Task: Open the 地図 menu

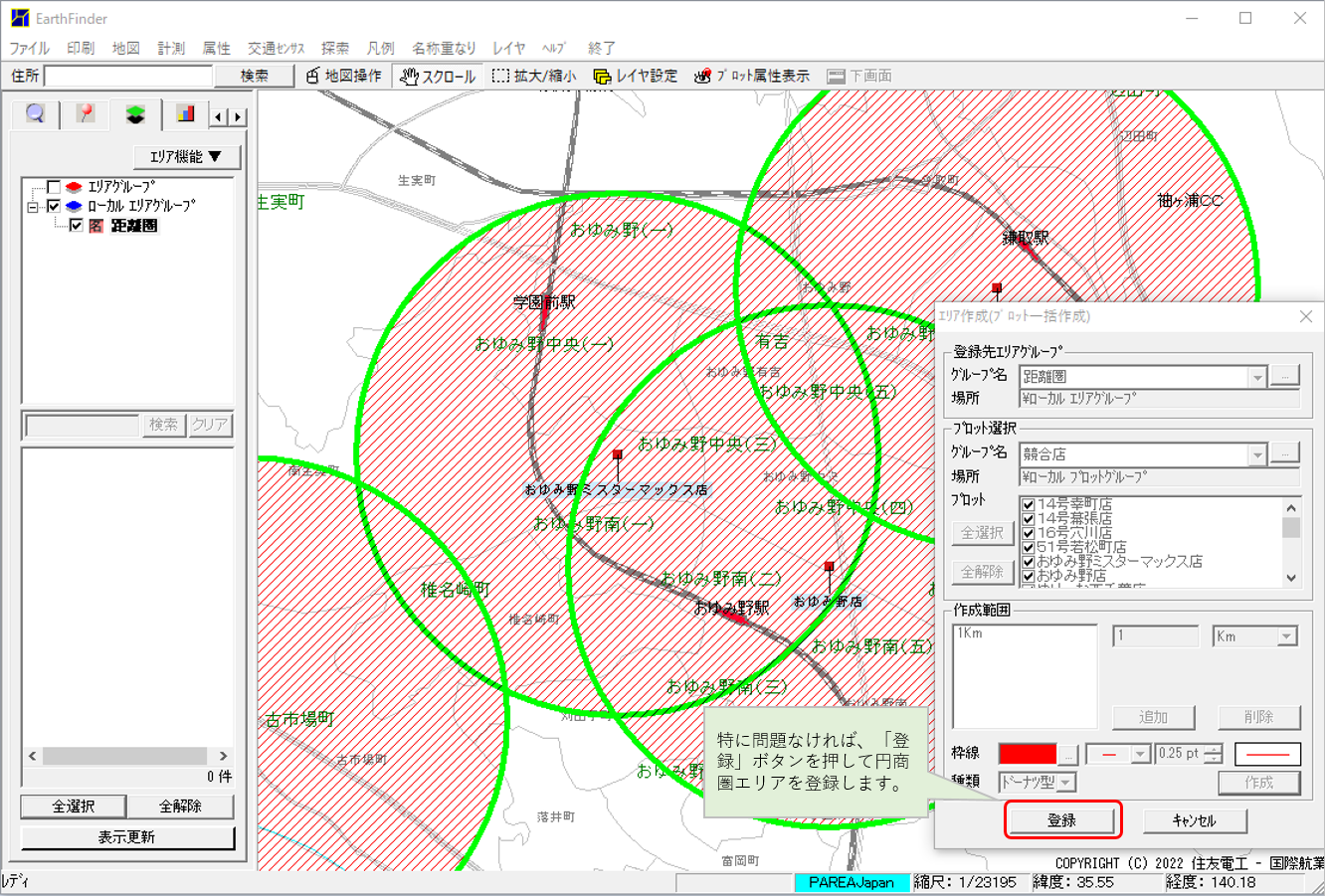Action: point(126,48)
